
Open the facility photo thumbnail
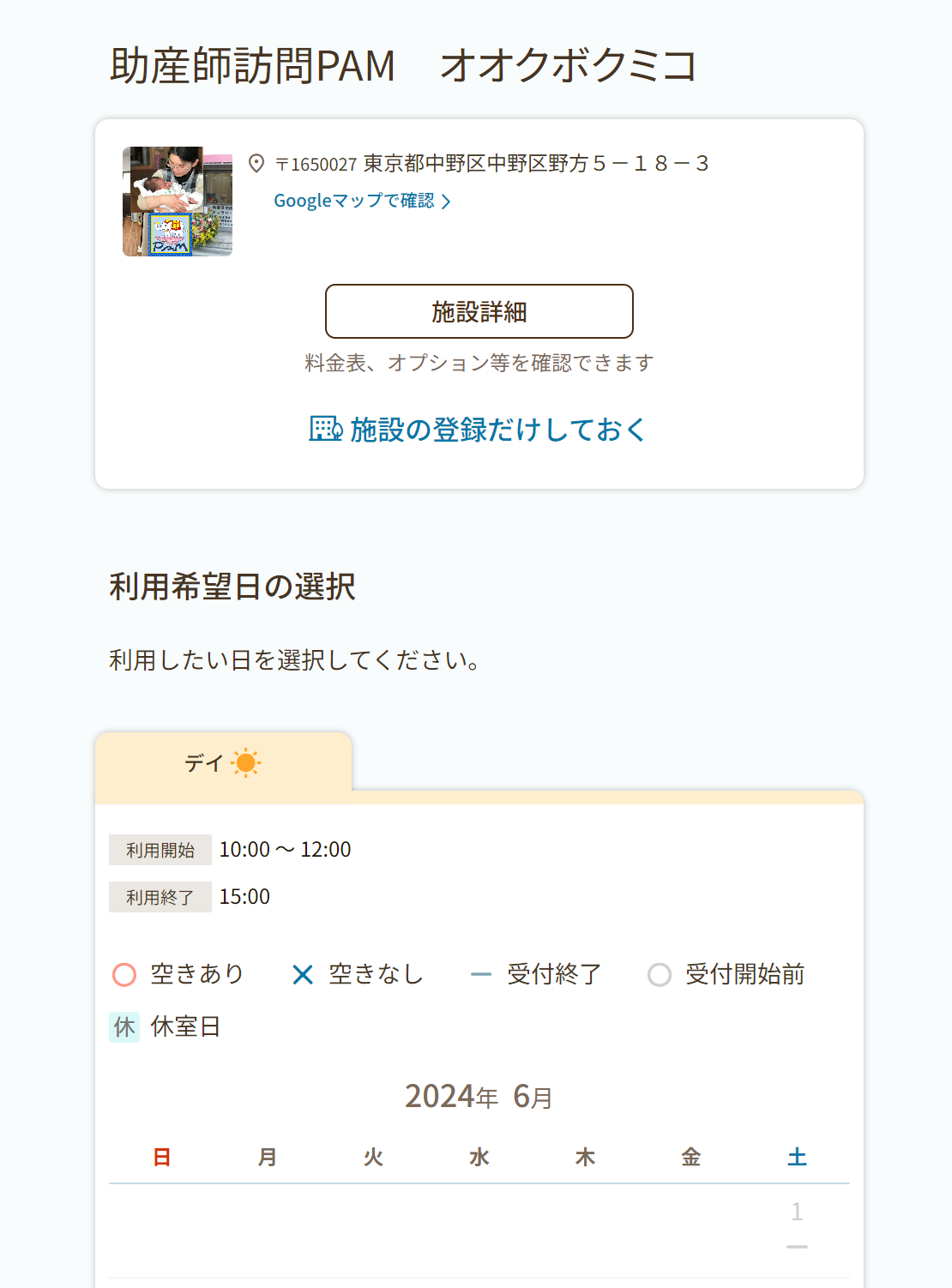[x=178, y=202]
